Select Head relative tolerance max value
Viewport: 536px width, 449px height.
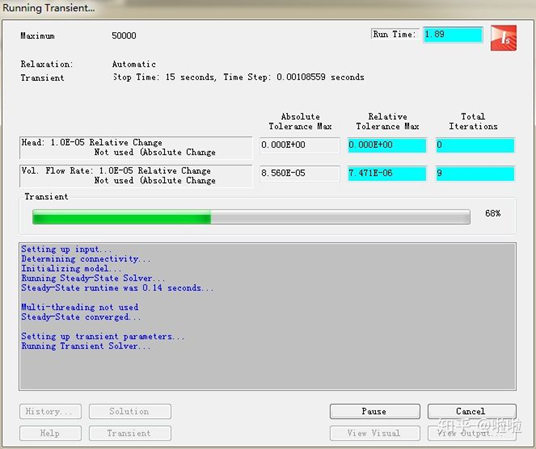pos(387,145)
